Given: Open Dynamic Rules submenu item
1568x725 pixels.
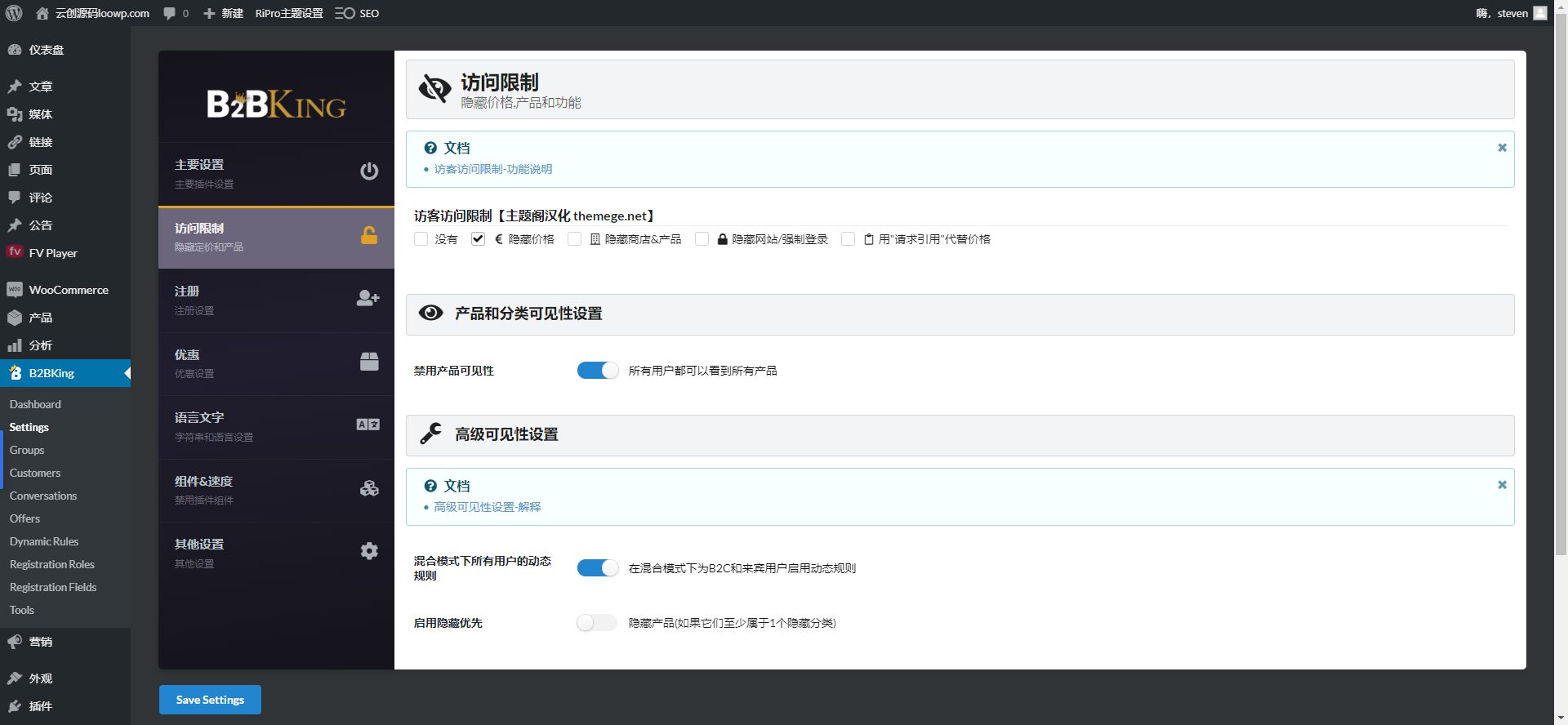Looking at the screenshot, I should point(44,541).
